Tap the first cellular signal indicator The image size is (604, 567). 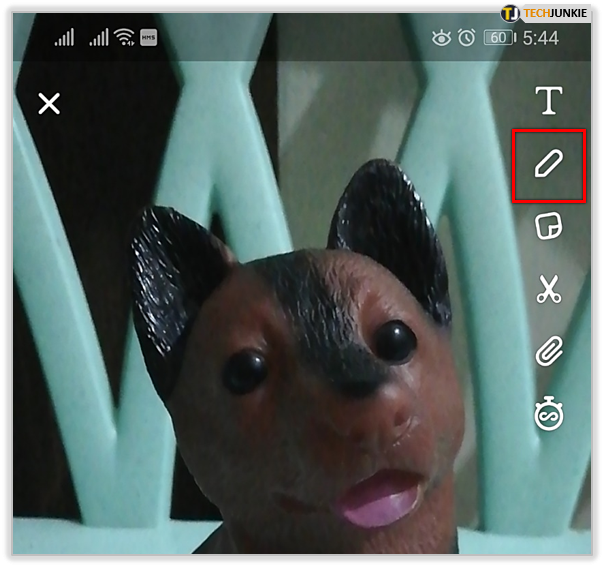click(x=64, y=38)
